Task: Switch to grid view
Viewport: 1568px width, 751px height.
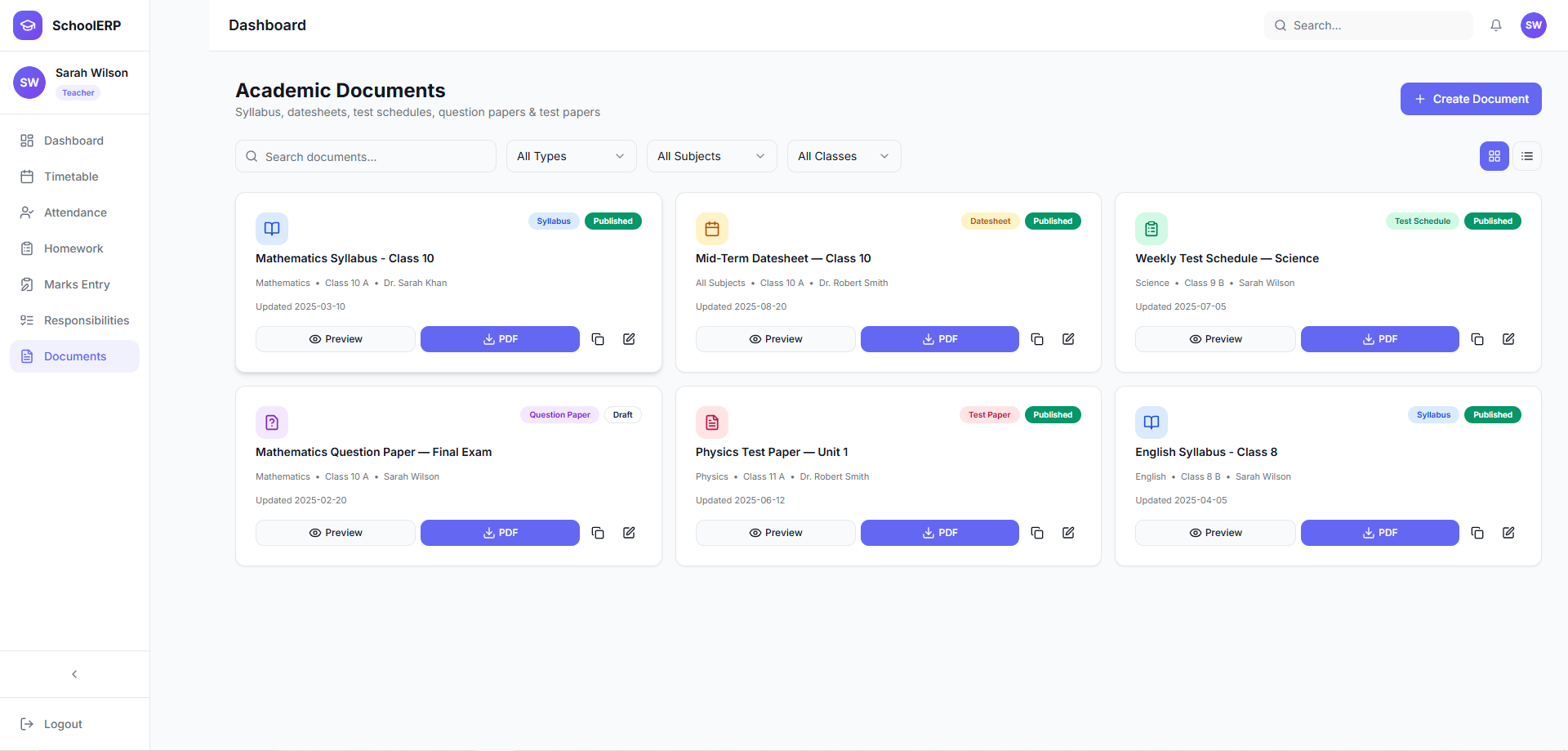Action: 1494,156
